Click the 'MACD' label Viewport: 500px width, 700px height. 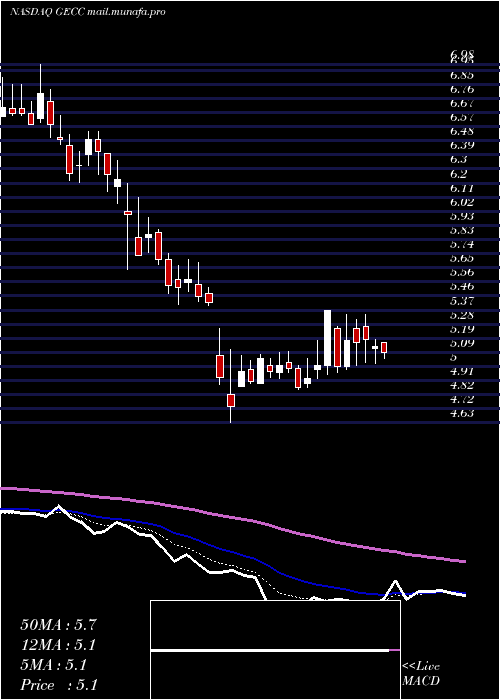pos(421,681)
